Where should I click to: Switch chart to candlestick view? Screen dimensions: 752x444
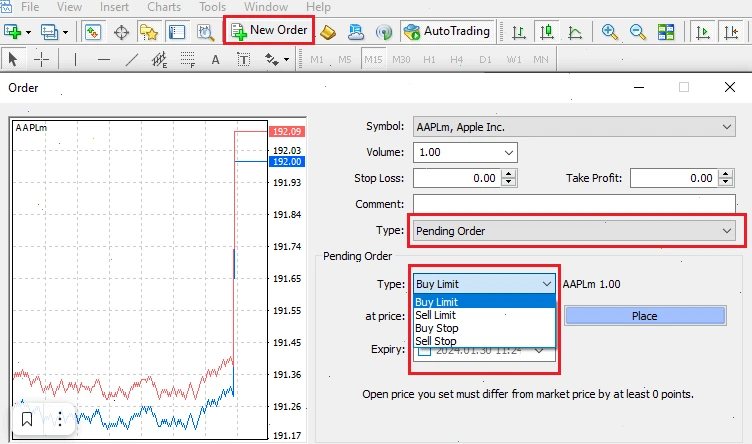546,31
